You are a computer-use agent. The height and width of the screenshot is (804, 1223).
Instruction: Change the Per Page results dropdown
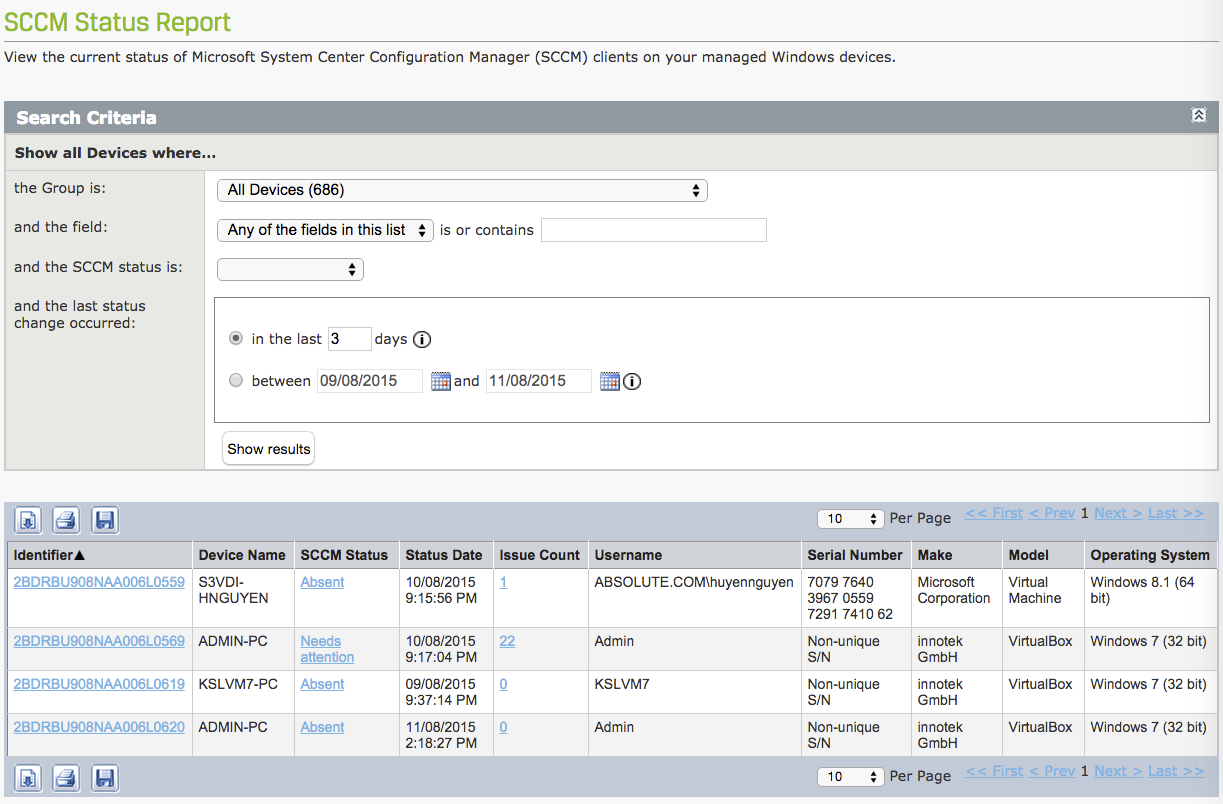pyautogui.click(x=850, y=518)
